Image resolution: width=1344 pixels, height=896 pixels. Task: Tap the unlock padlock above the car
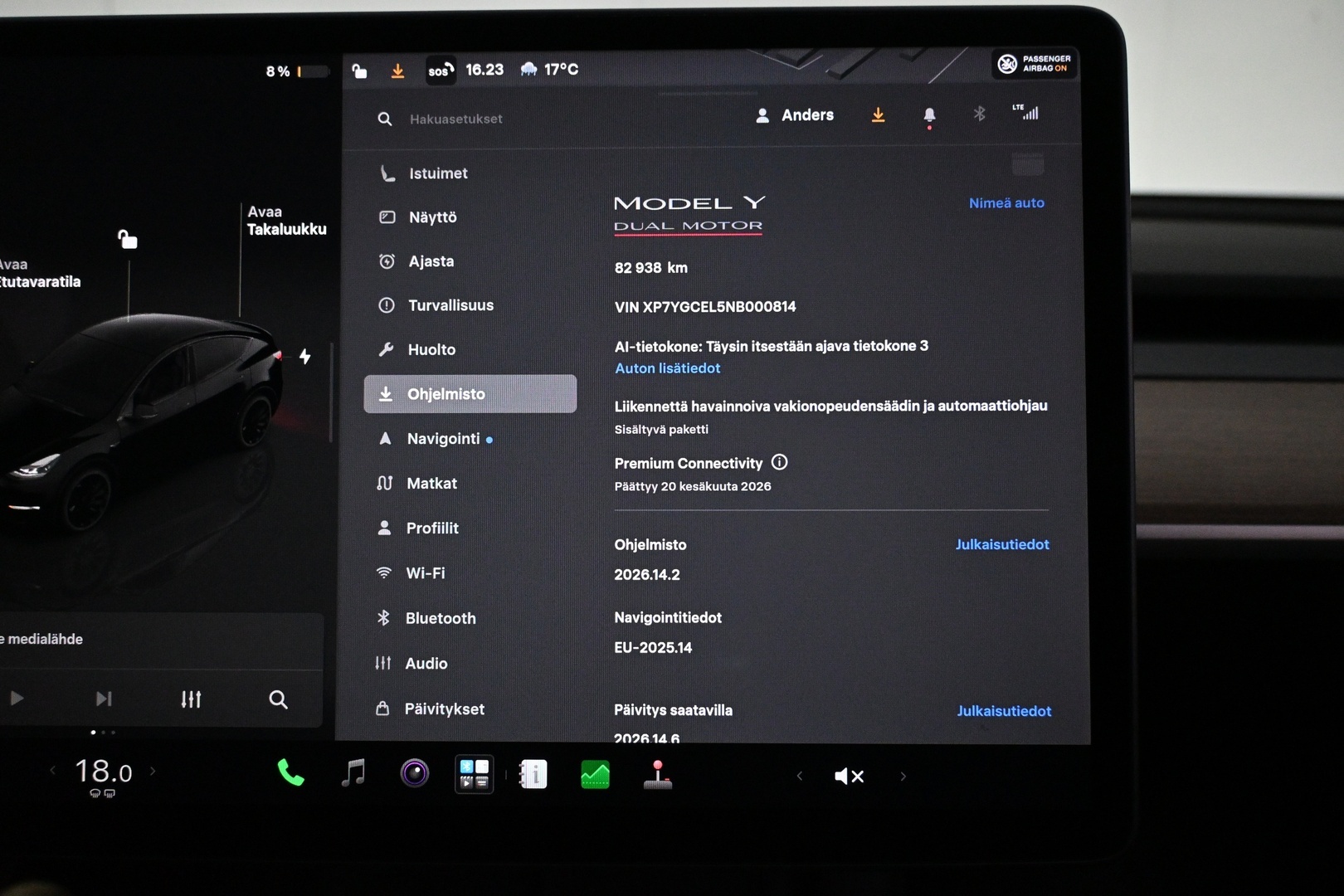(x=127, y=239)
